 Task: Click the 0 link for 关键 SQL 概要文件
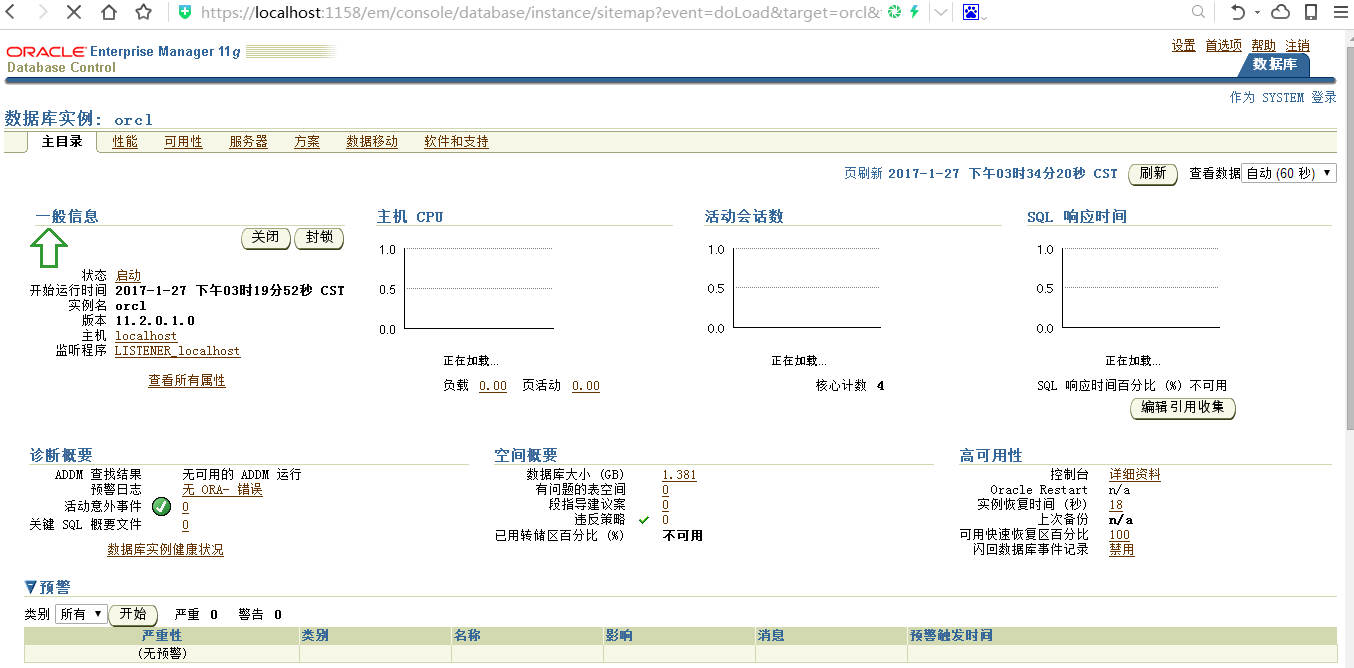tap(185, 525)
